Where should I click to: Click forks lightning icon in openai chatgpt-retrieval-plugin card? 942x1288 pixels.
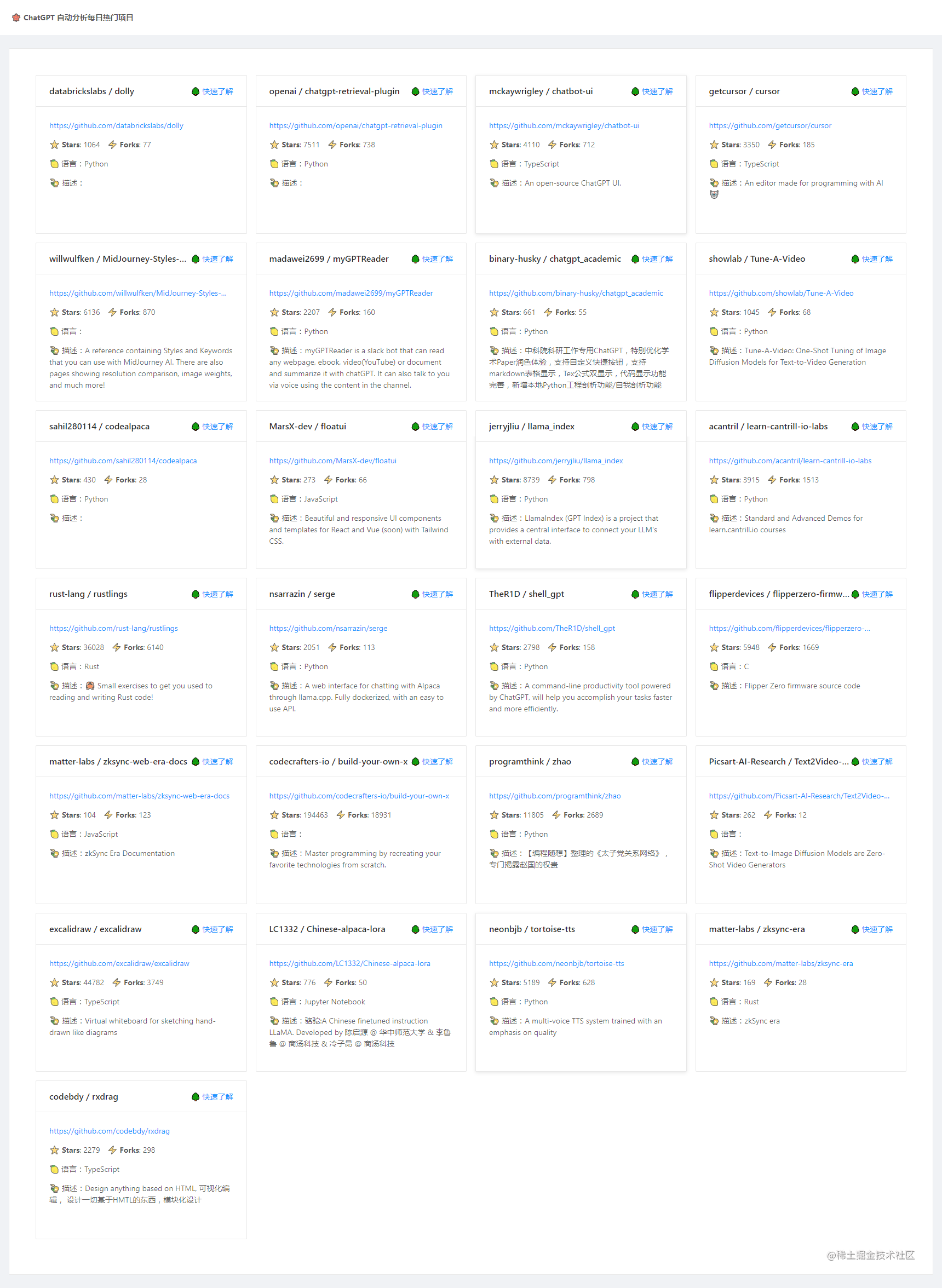tap(332, 145)
